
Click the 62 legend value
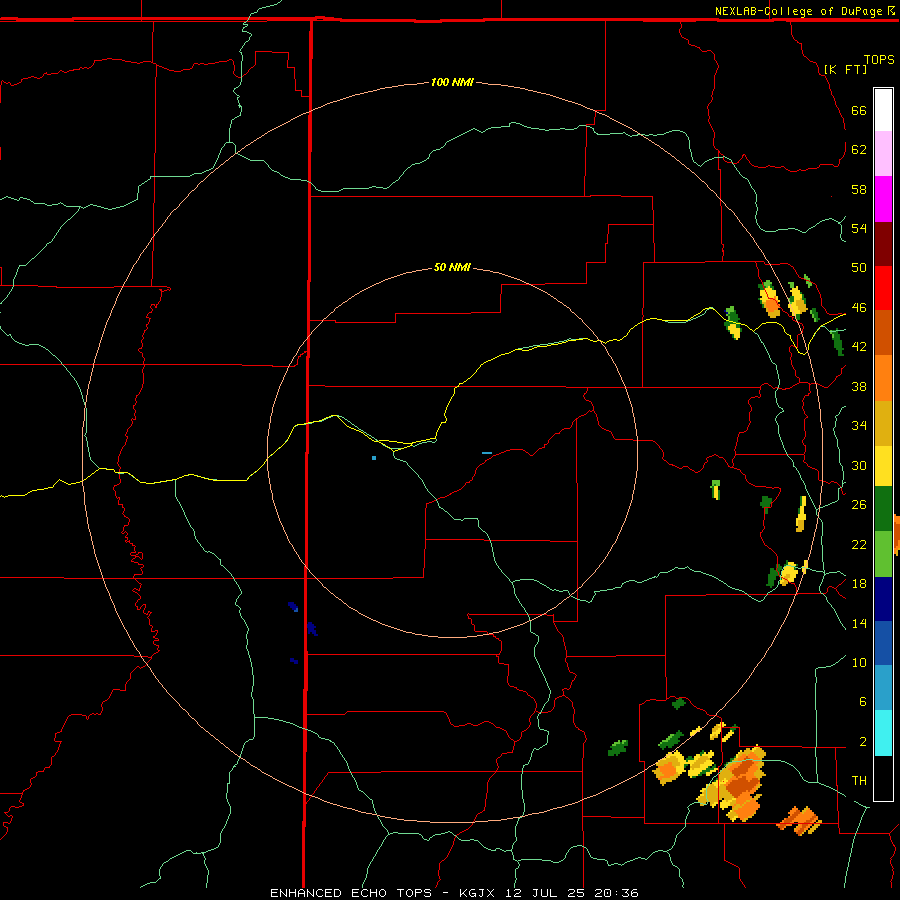pos(859,149)
